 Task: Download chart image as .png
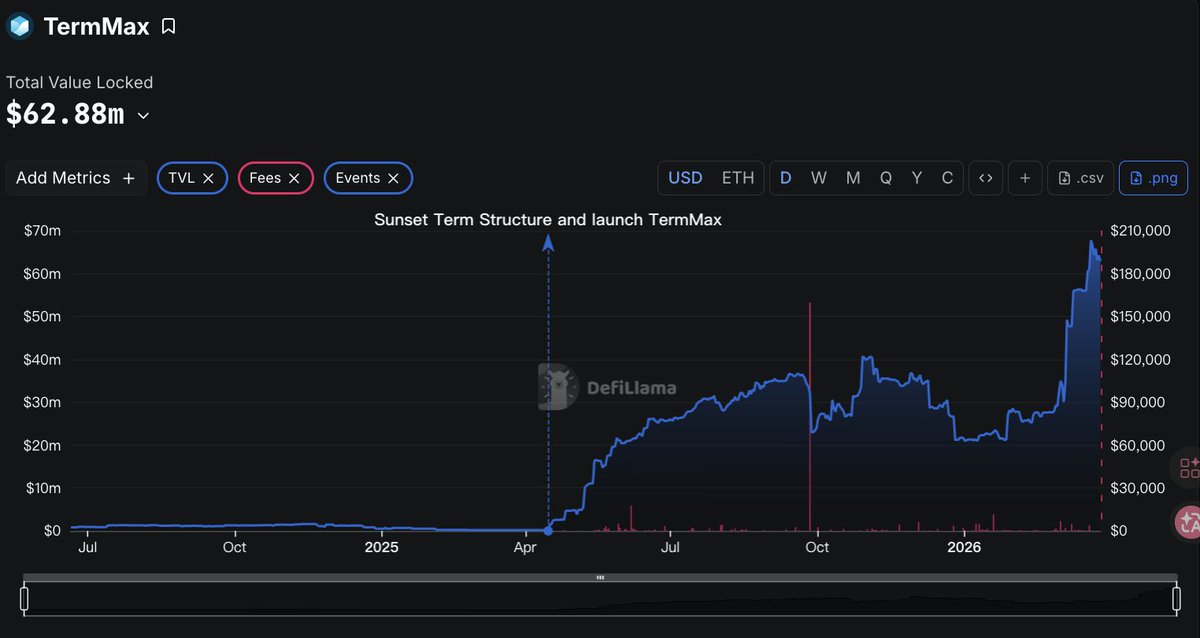pos(1153,178)
